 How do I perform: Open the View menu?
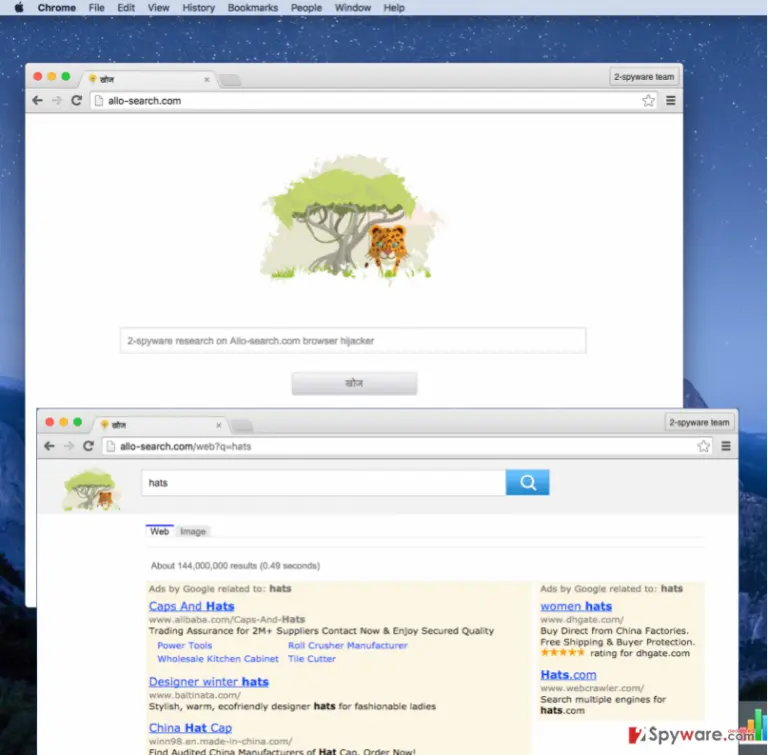[x=158, y=8]
